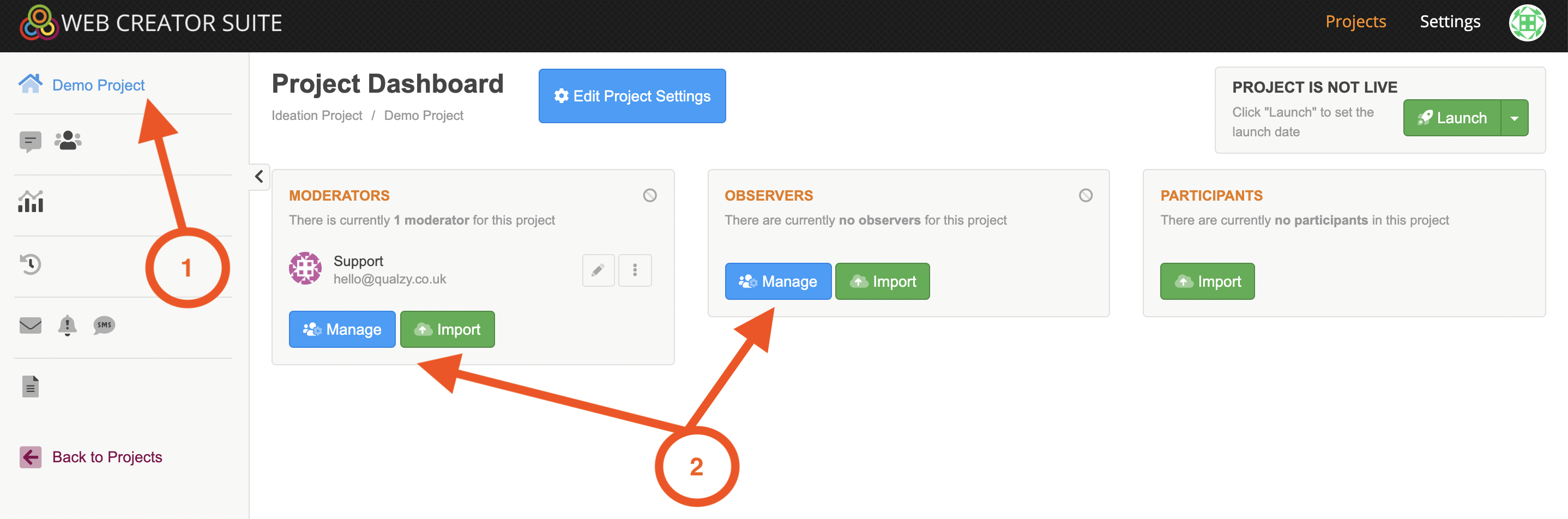Go to the Projects menu
This screenshot has width=1568, height=519.
click(1355, 22)
